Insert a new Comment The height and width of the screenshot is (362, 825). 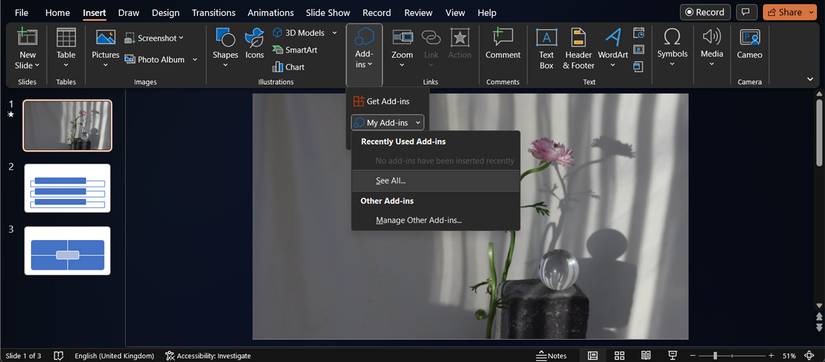click(x=503, y=44)
